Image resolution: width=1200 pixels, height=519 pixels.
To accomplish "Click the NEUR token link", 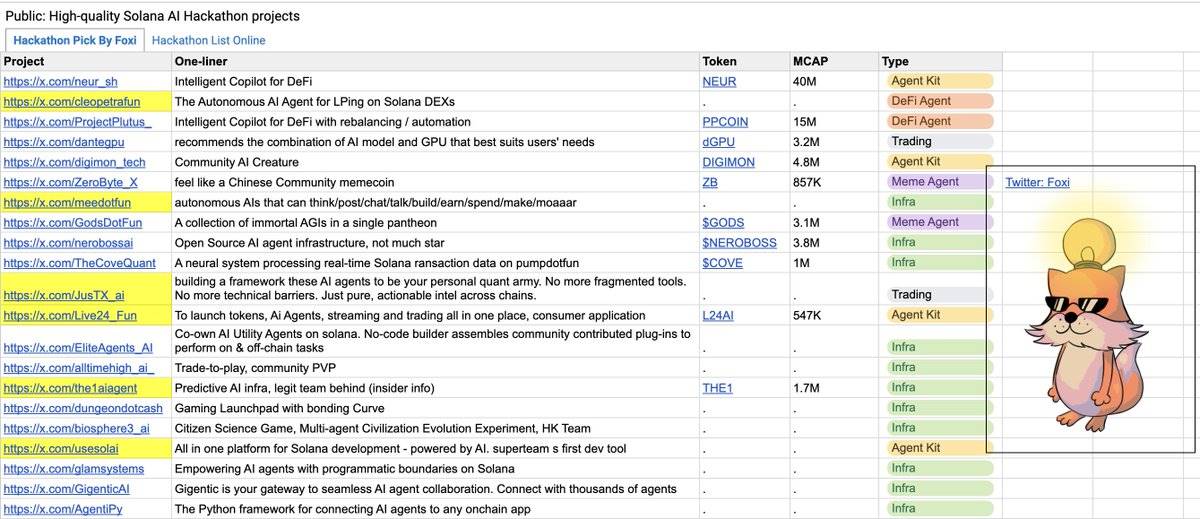I will [x=719, y=81].
